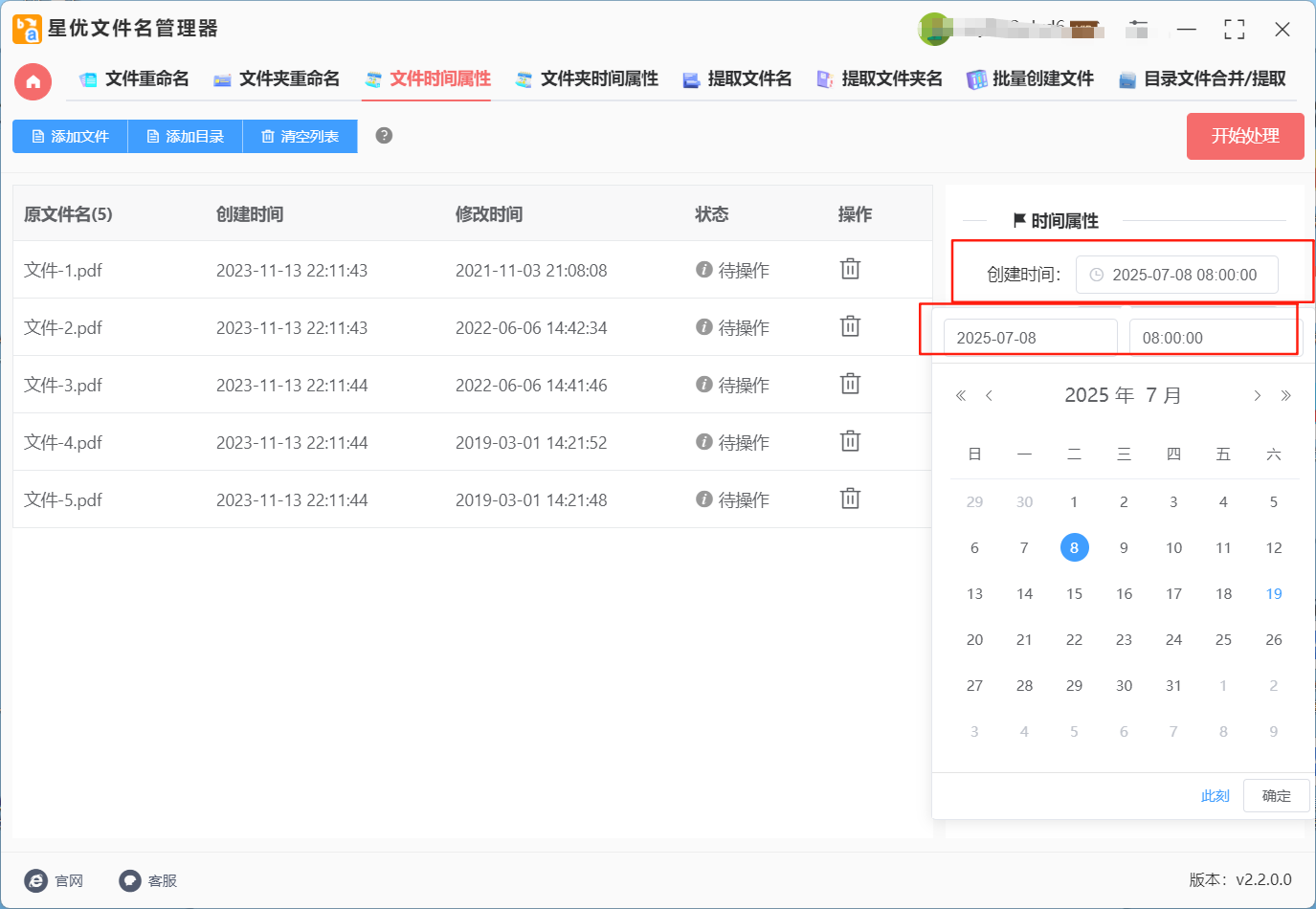
Task: Click modified time 2022-06-06 14:42:34
Action: point(531,328)
